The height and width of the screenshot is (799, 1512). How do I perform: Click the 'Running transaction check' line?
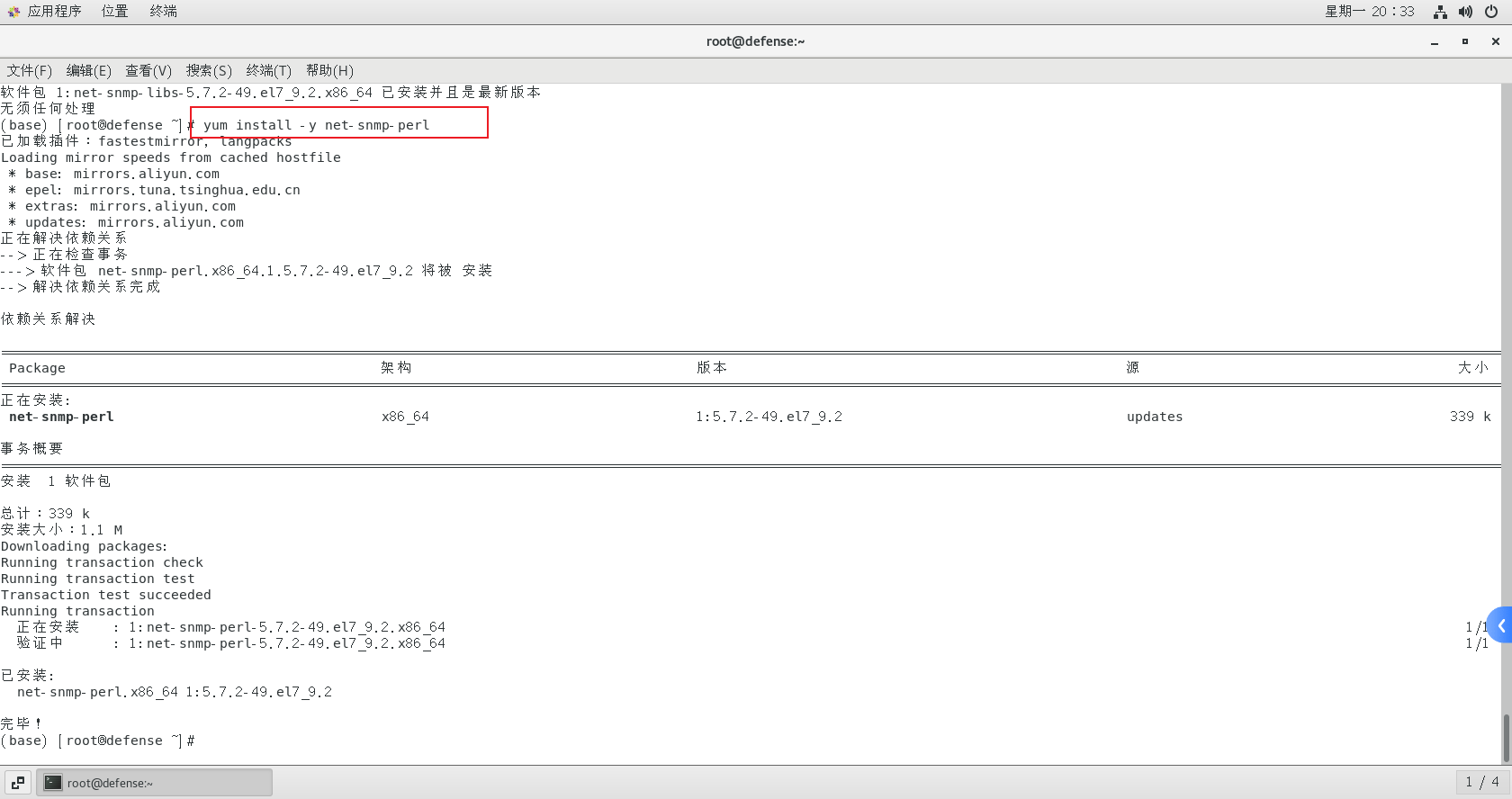[x=102, y=562]
